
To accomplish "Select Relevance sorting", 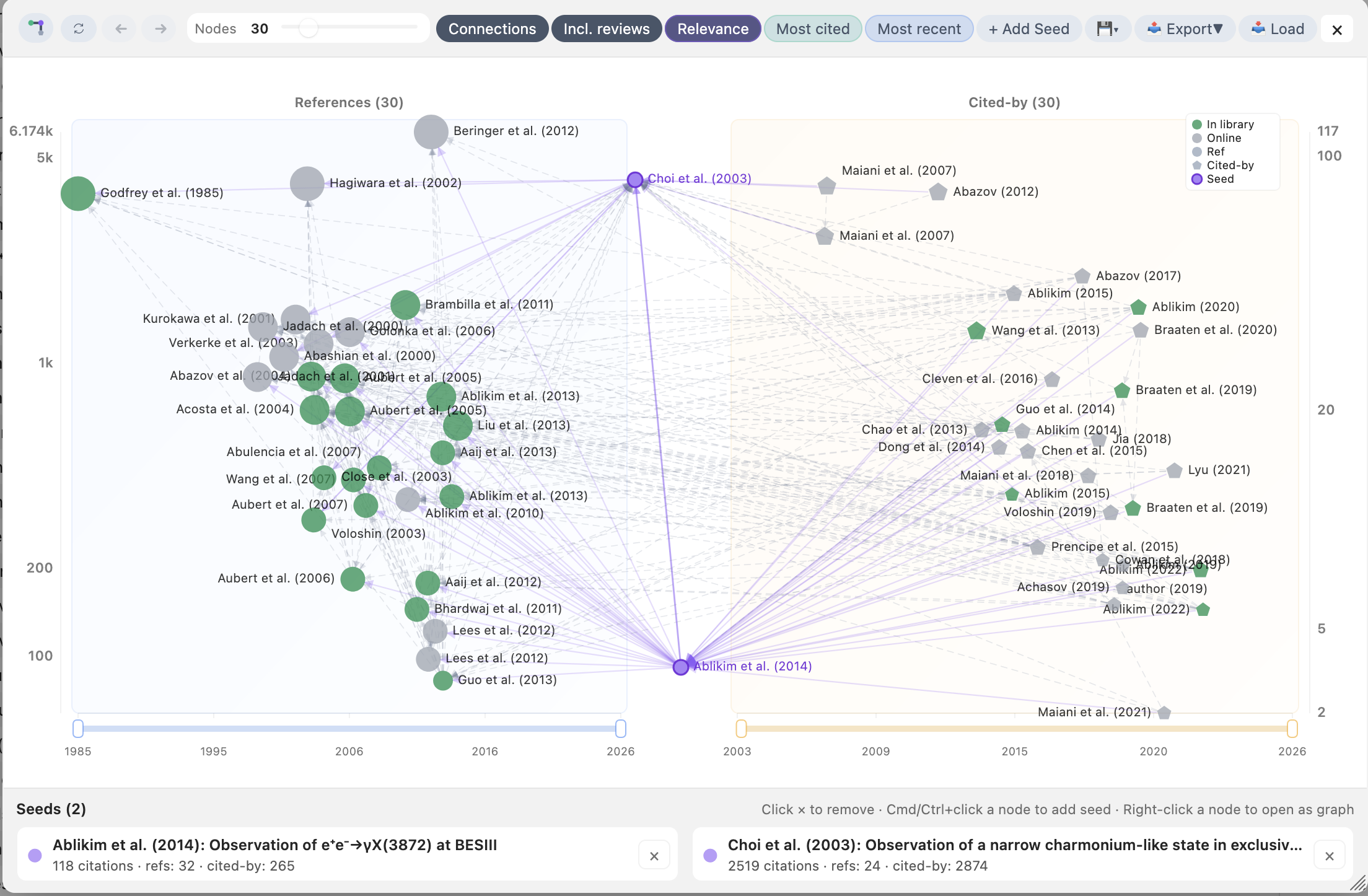I will 712,29.
